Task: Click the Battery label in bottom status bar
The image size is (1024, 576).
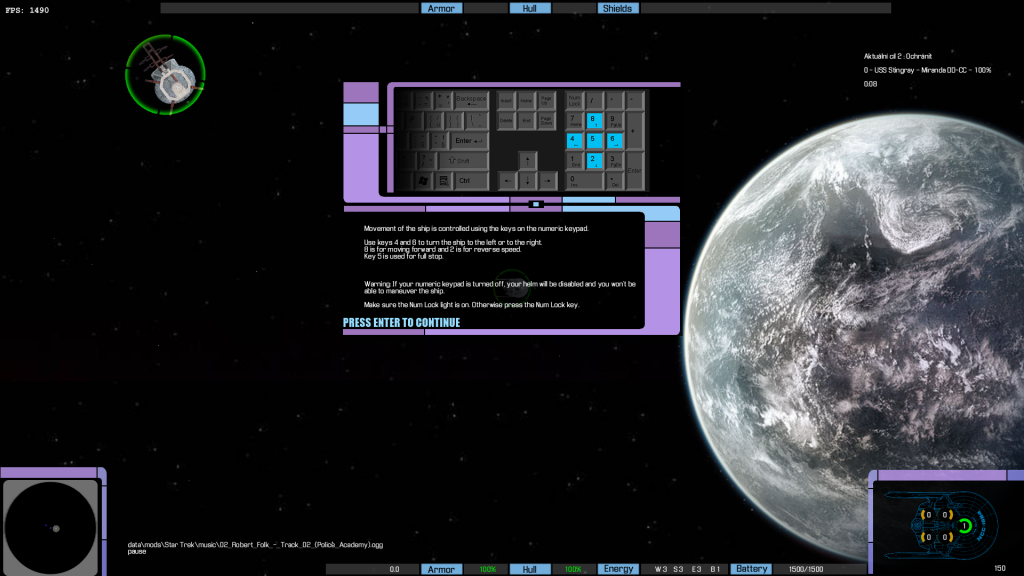Action: [751, 569]
